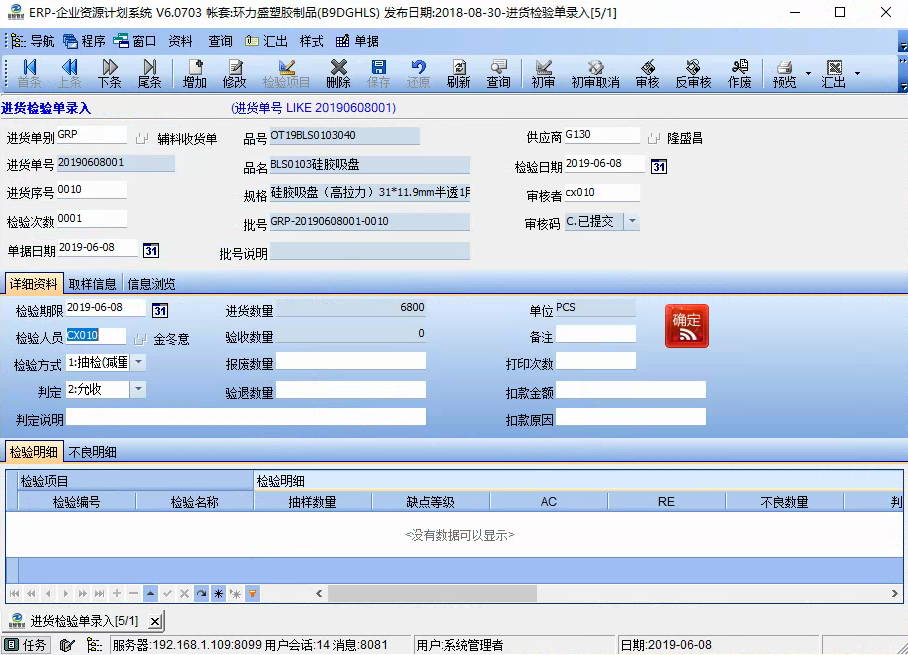Viewport: 908px width, 655px height.
Task: Open the 查询 query toolbar icon
Action: click(x=499, y=74)
